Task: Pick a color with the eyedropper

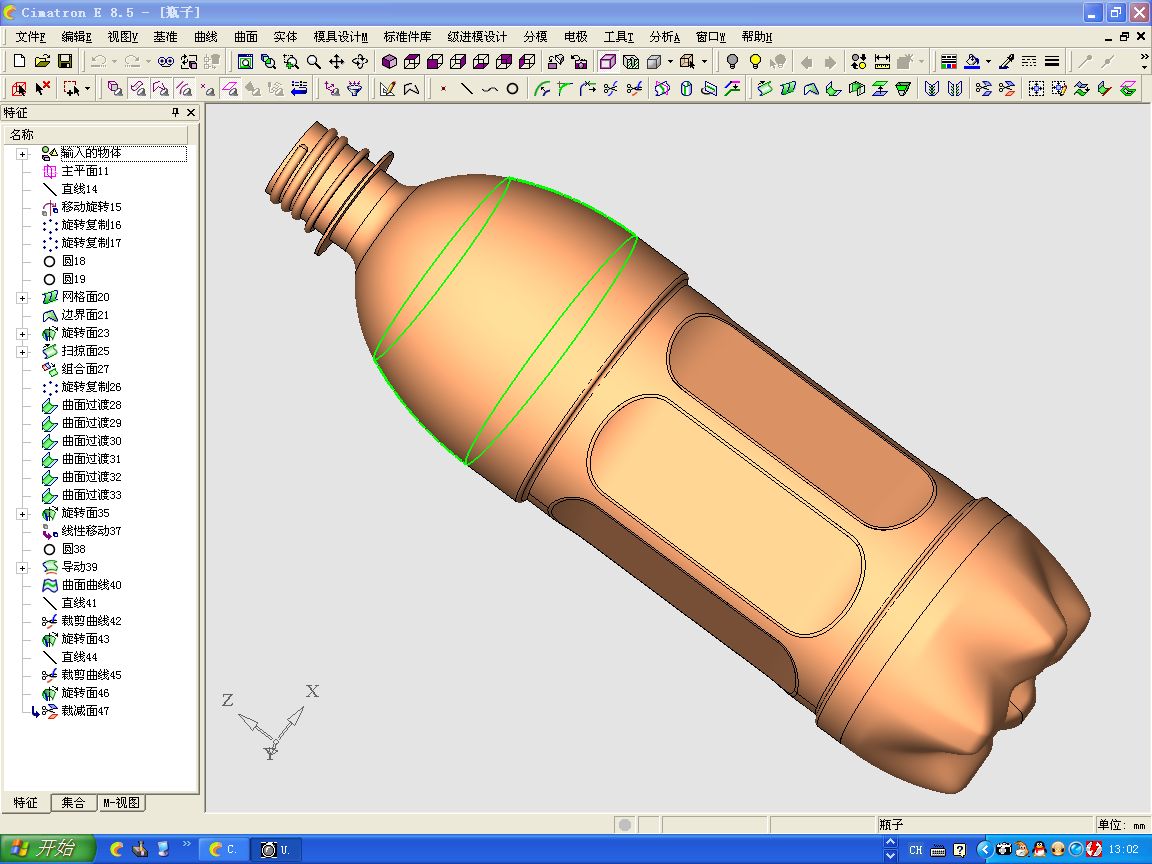Action: 1007,62
